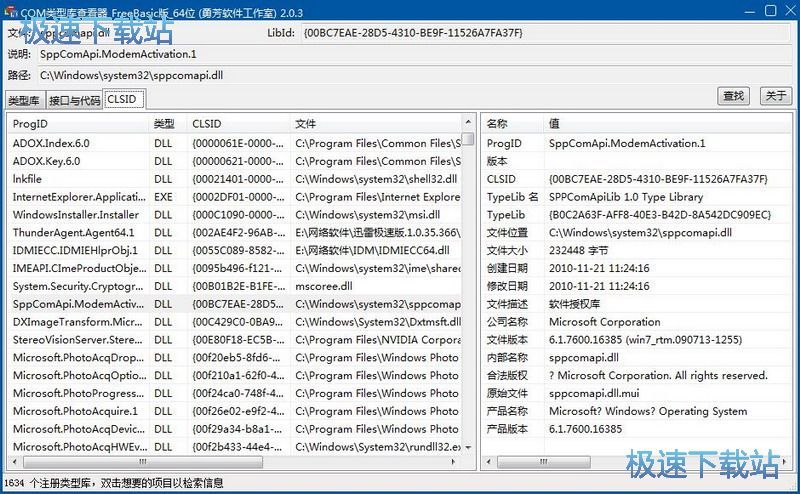Select the ADOX.Key.6.0 row
The width and height of the screenshot is (800, 494).
tap(235, 161)
